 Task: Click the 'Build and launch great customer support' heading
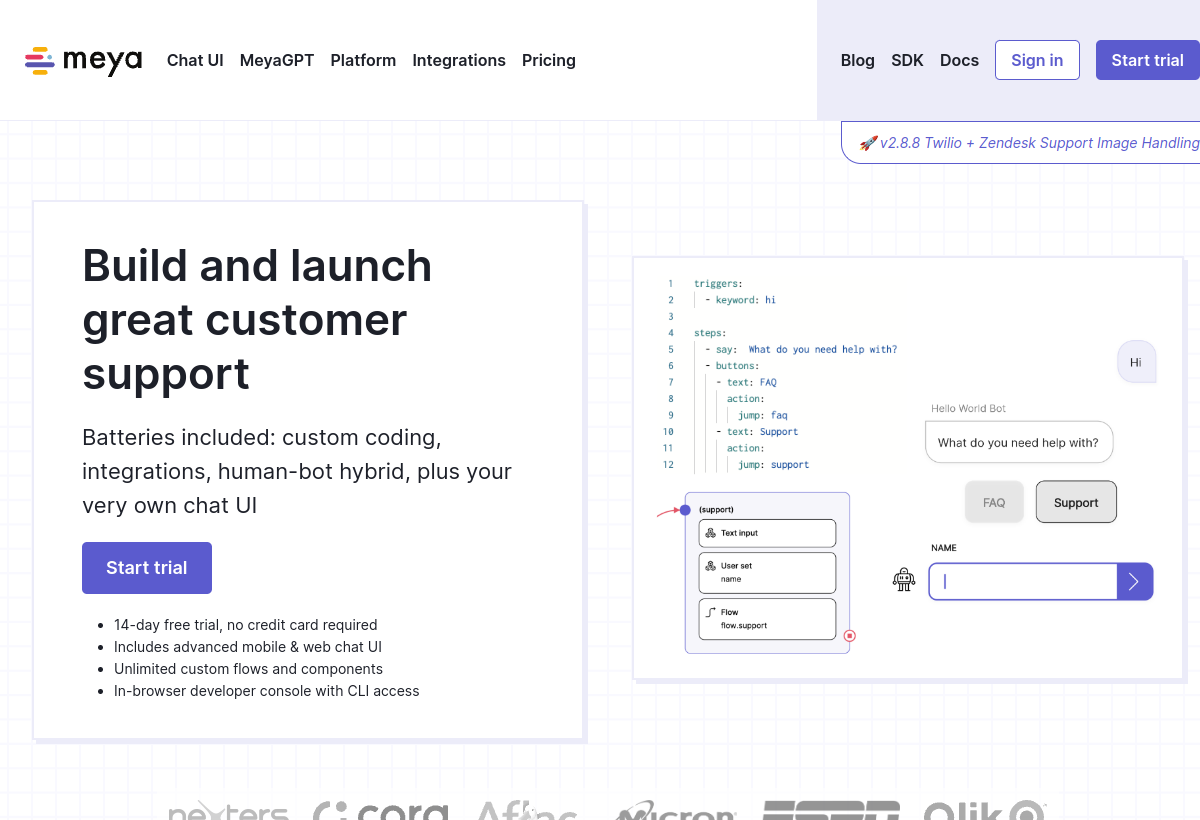click(257, 320)
